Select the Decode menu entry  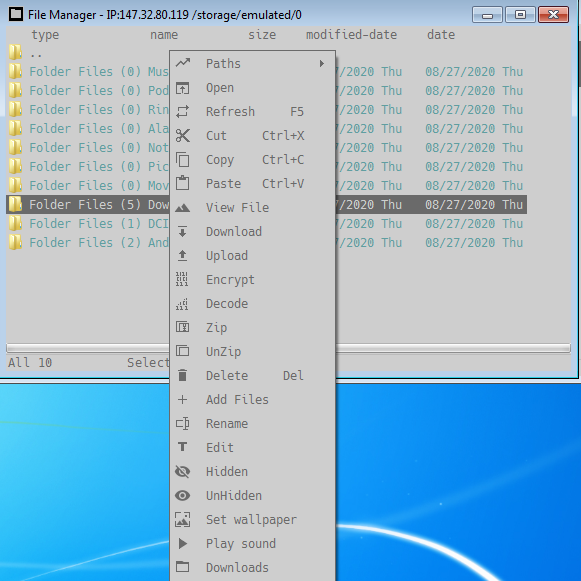(x=253, y=303)
